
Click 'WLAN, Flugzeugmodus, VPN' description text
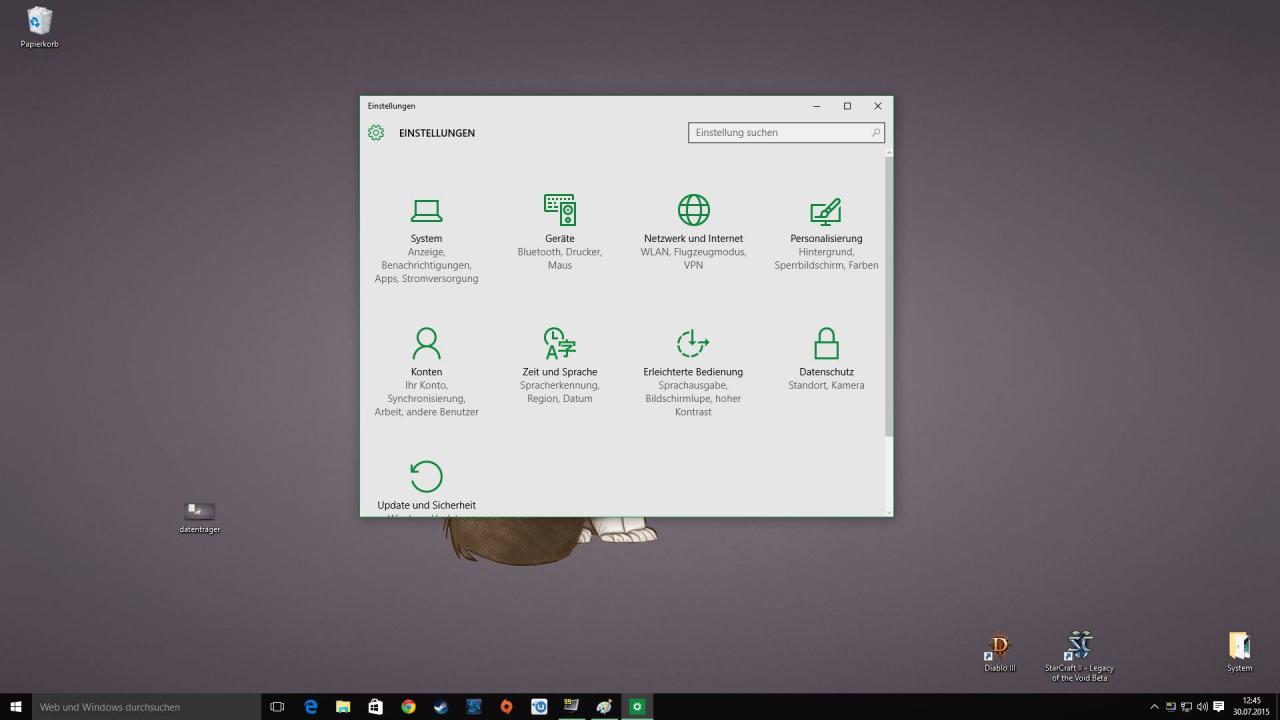(693, 258)
